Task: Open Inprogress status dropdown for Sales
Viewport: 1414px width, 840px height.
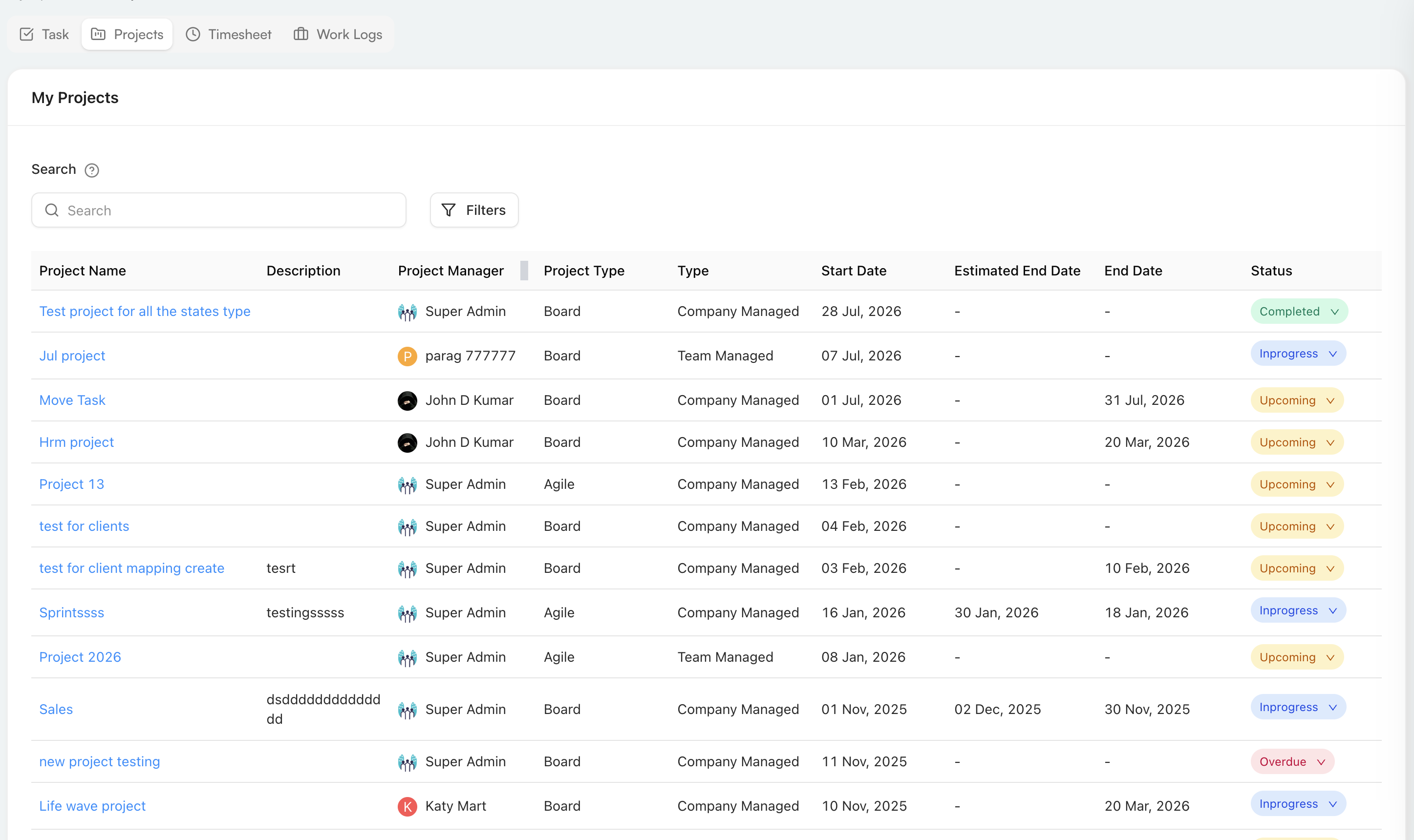Action: point(1298,708)
